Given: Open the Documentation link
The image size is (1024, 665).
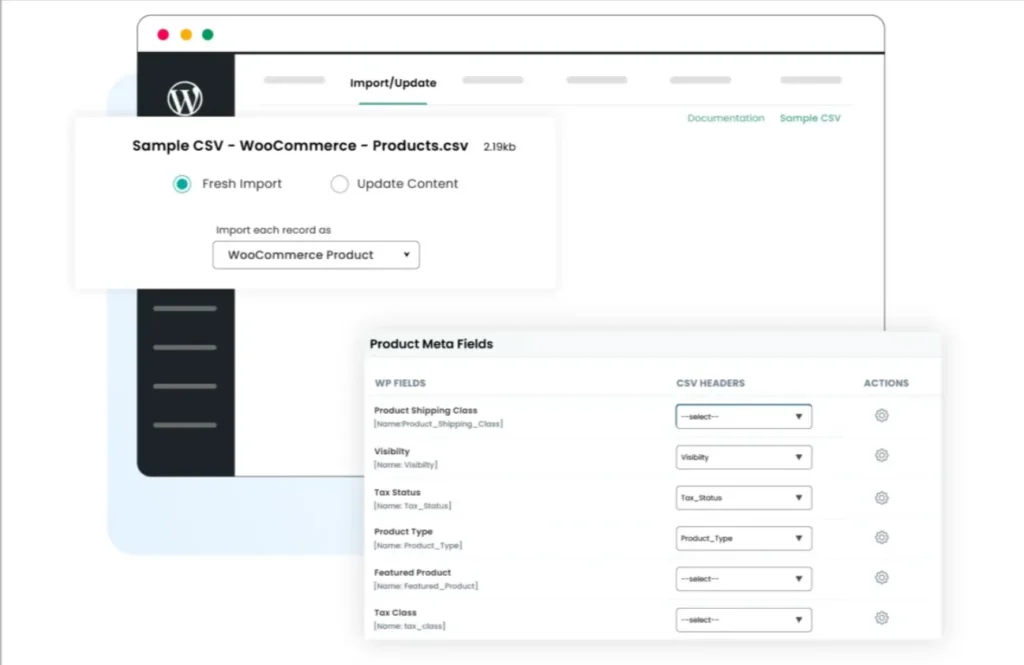Looking at the screenshot, I should (x=726, y=118).
